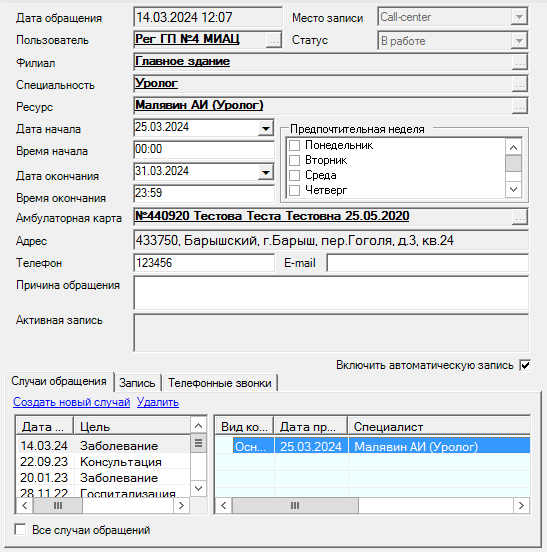Click the Уролог specialty link
Viewport: 547px width, 552px height.
(156, 83)
